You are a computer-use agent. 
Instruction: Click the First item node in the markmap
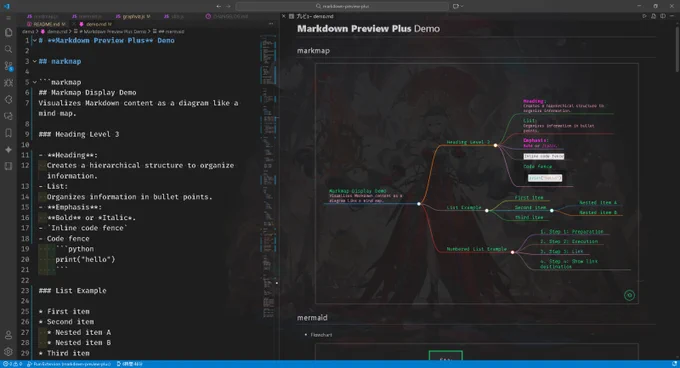[x=529, y=198]
